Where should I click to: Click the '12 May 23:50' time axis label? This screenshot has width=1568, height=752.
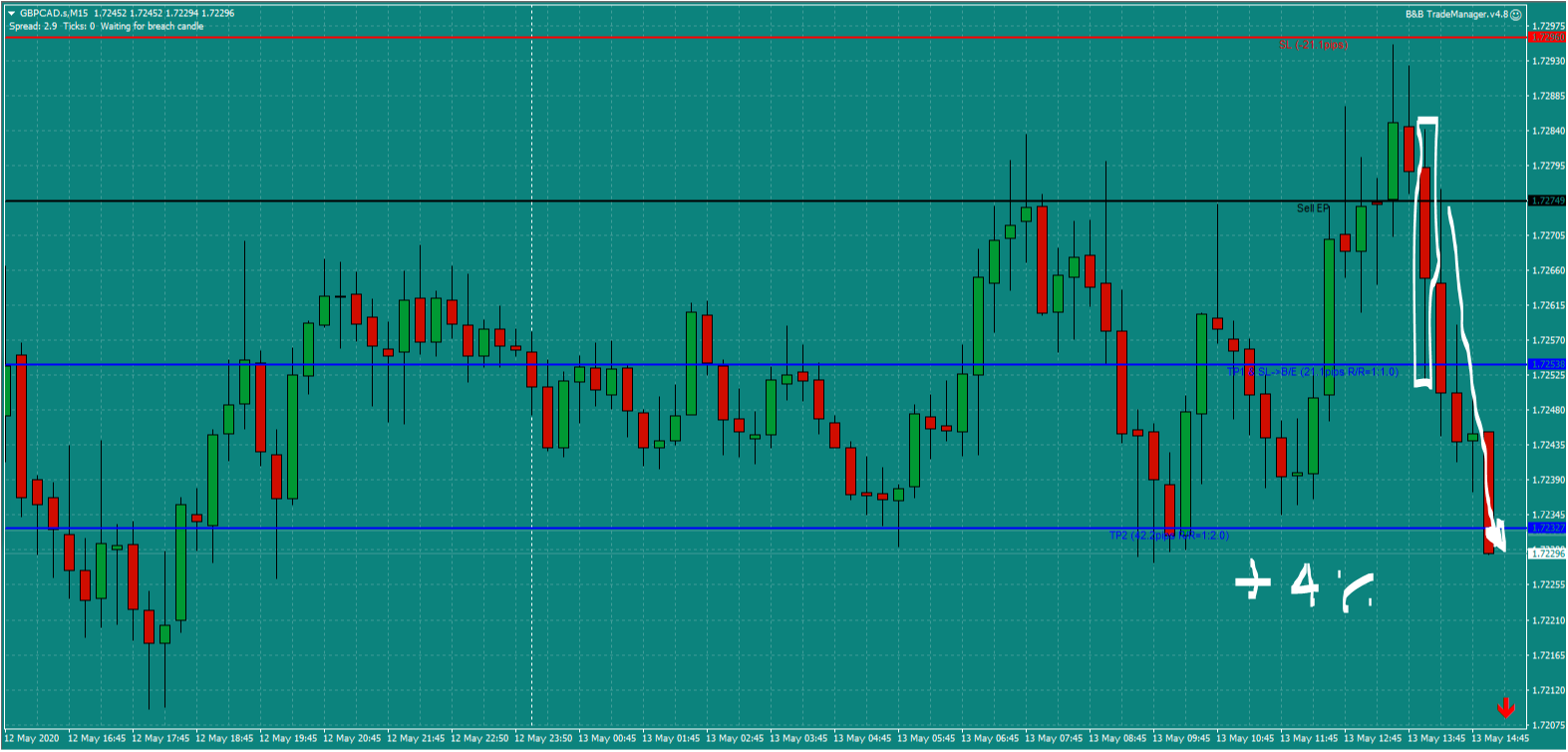click(543, 738)
